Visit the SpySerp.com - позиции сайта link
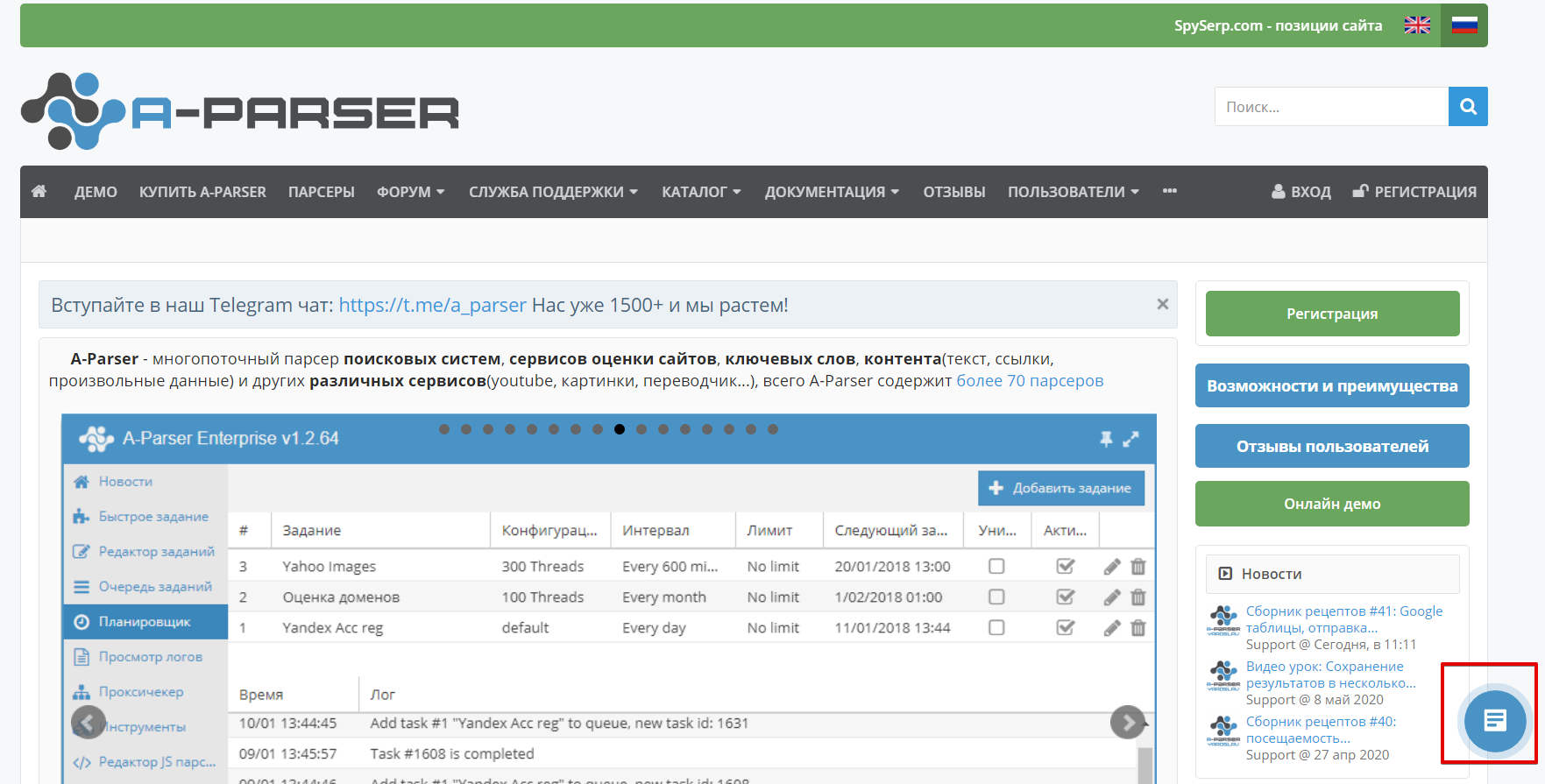 click(x=1279, y=25)
